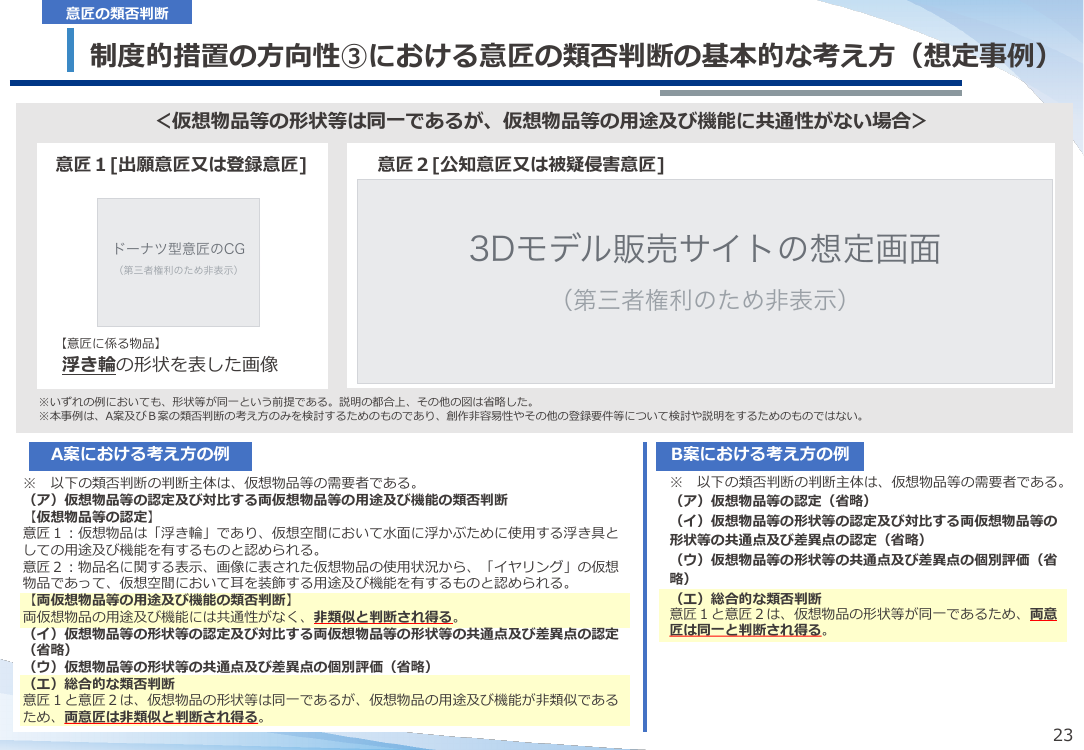Screen dimensions: 1084x750
Task: Click the subtitle beginning '＜仮想物品等の形状等は同一であるが'
Action: click(x=541, y=121)
